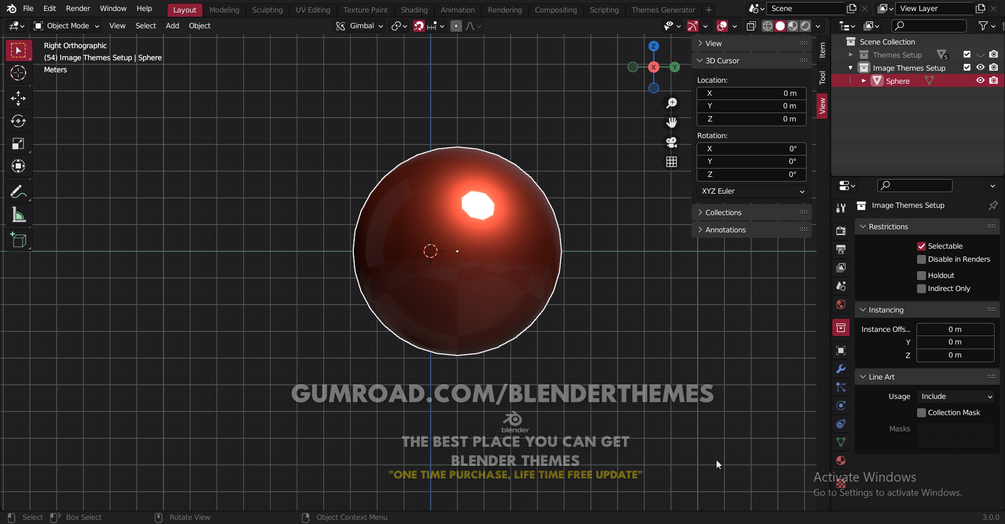Choose the Move tool
Image resolution: width=1005 pixels, height=524 pixels.
tap(18, 98)
